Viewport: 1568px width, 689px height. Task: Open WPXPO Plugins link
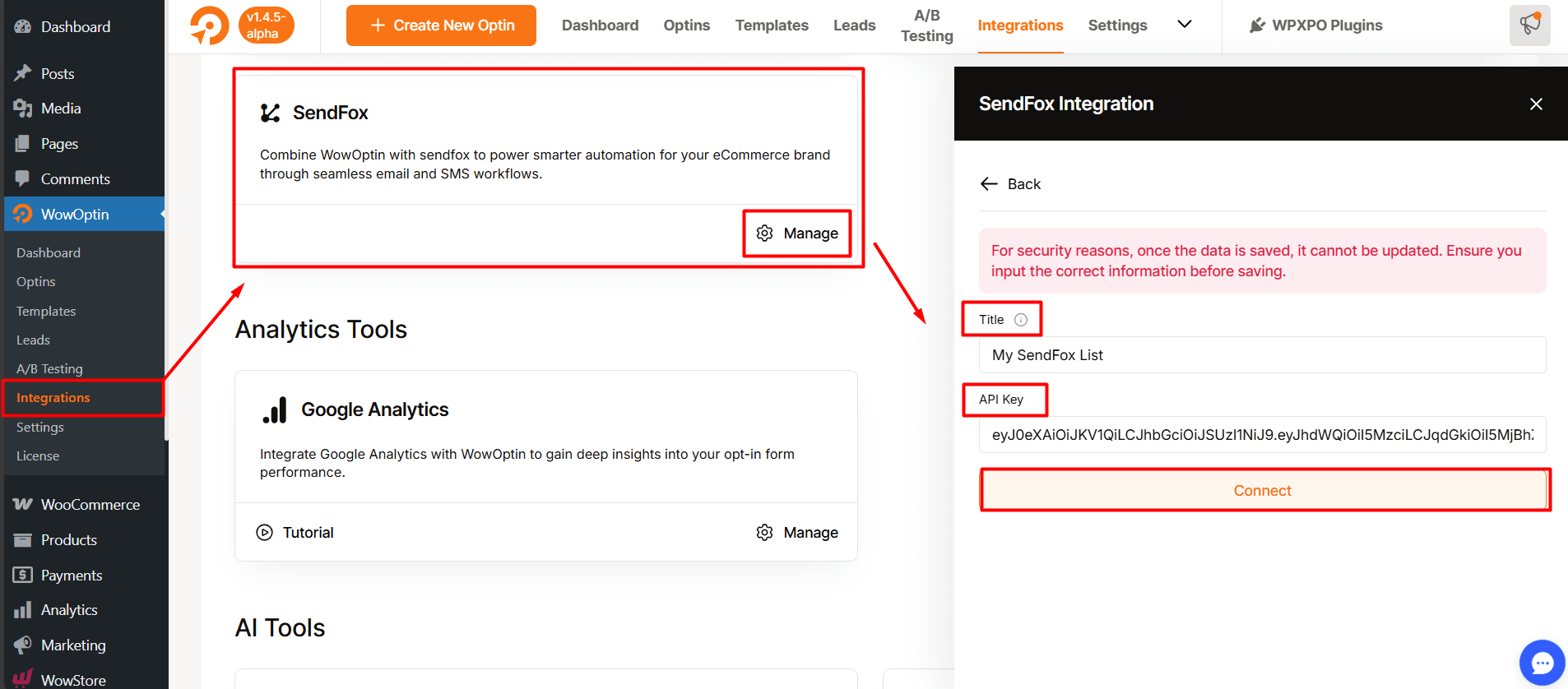(x=1316, y=25)
